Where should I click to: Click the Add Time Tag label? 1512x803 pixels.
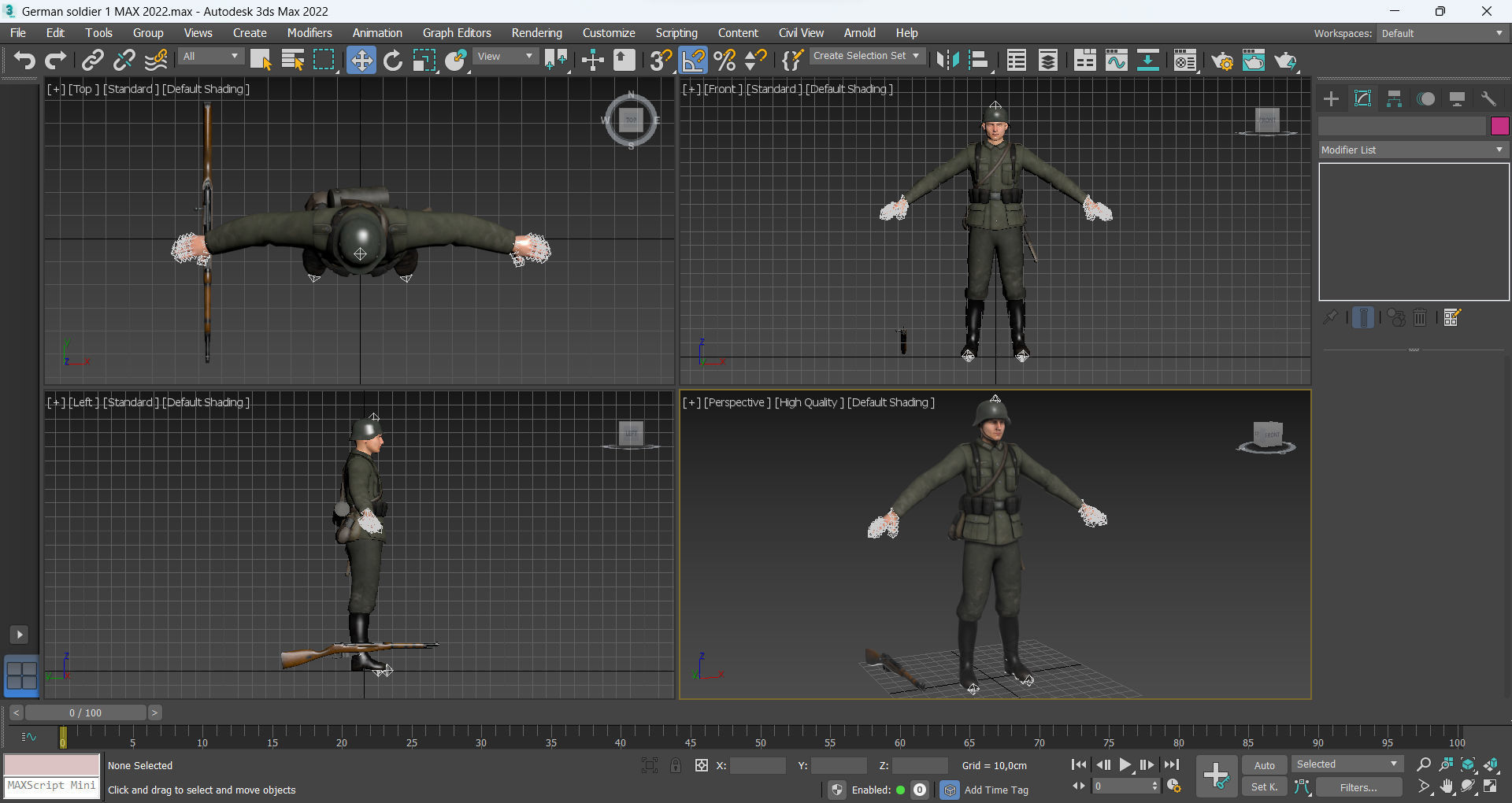tap(996, 790)
